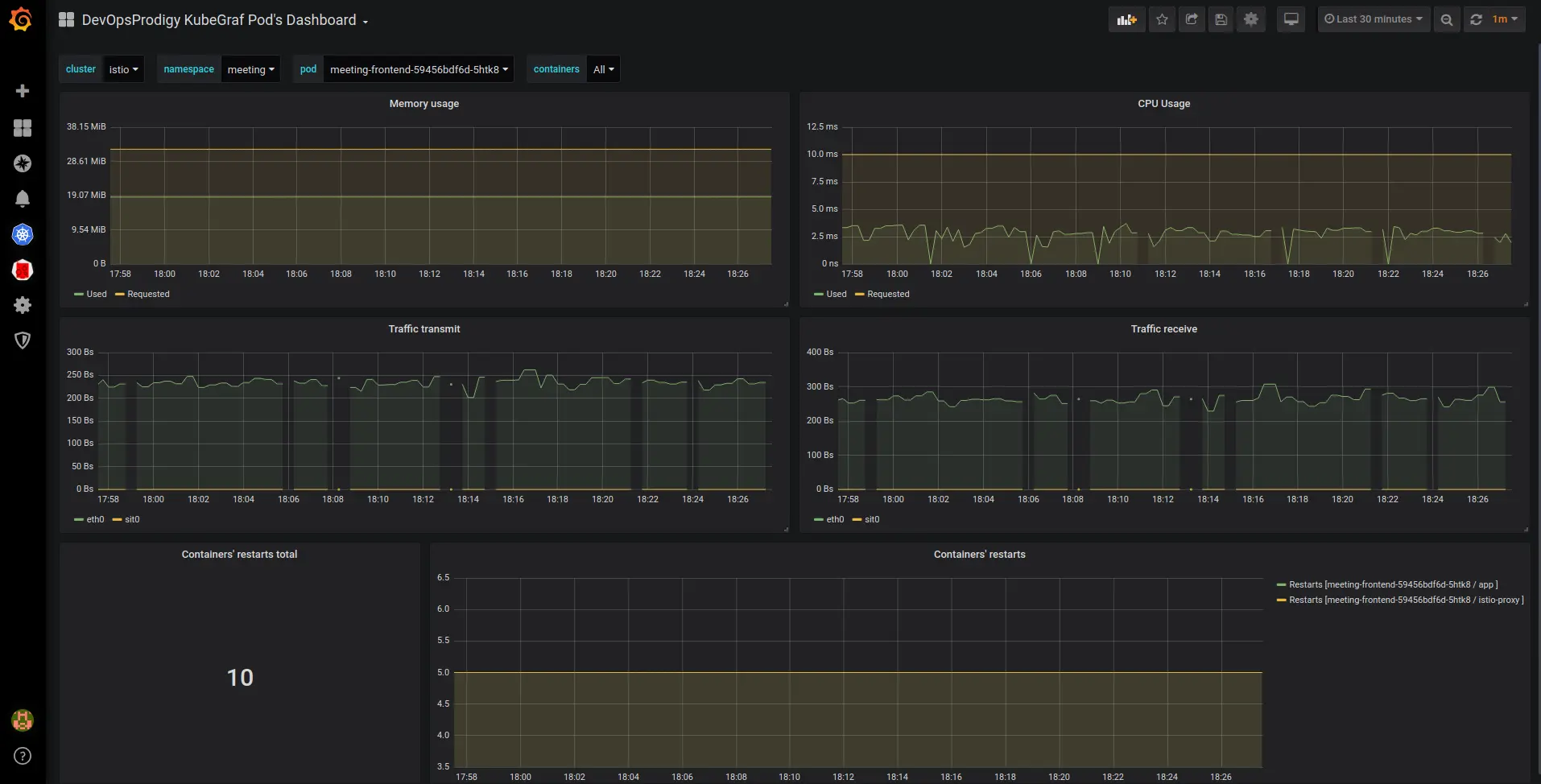The height and width of the screenshot is (784, 1541).
Task: Toggle eth0 series in Traffic transmit legend
Action: pyautogui.click(x=95, y=520)
